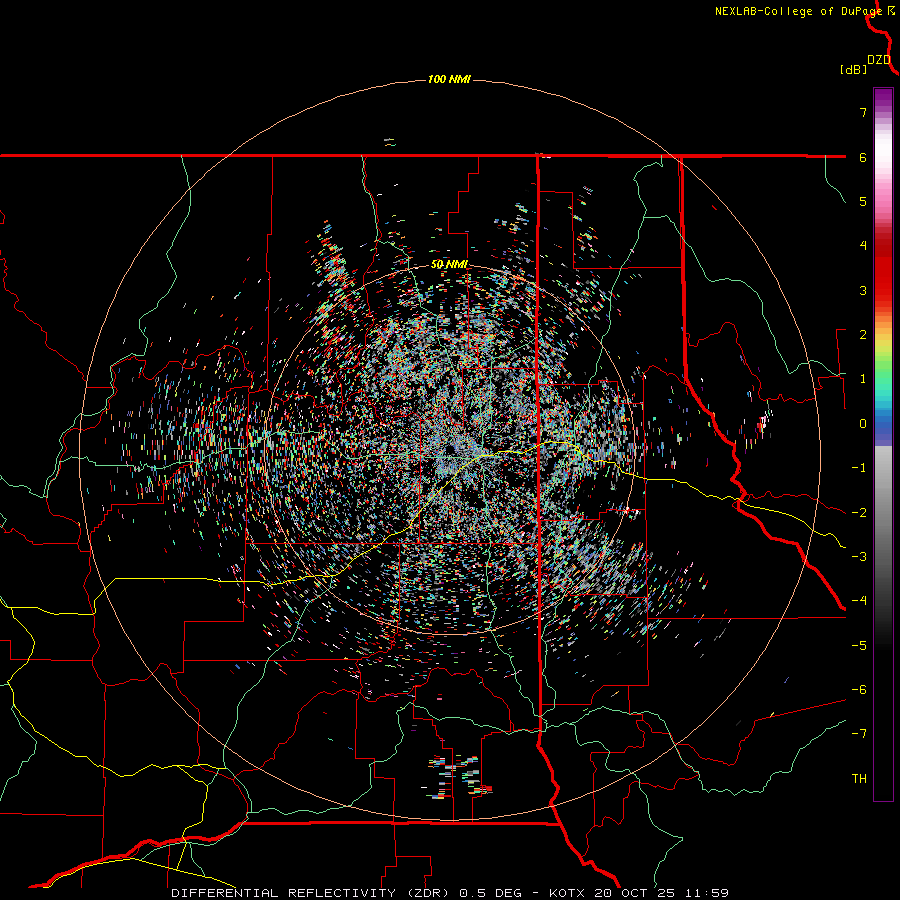Click the 6 dB scale label

click(x=863, y=157)
